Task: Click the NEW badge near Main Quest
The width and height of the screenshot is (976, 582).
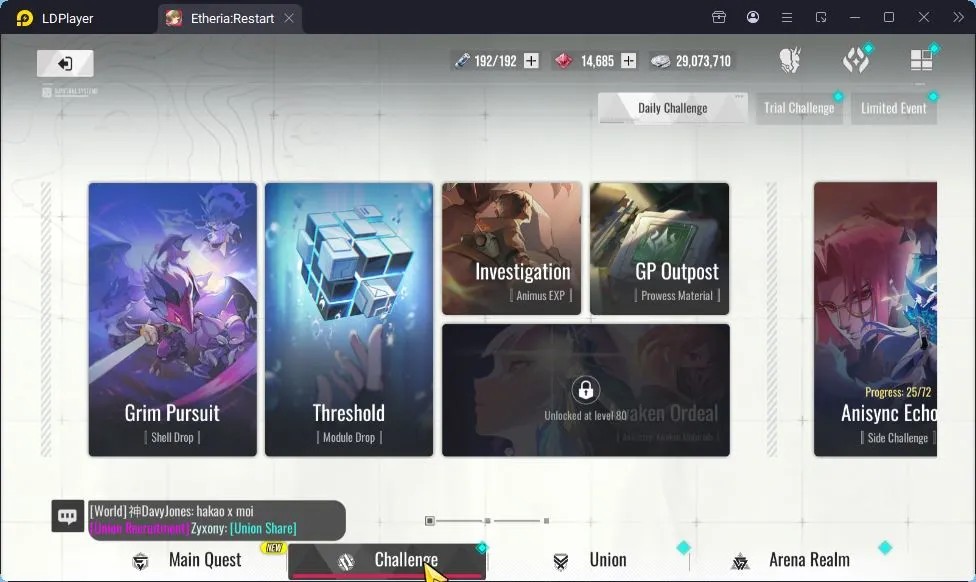Action: pos(273,548)
